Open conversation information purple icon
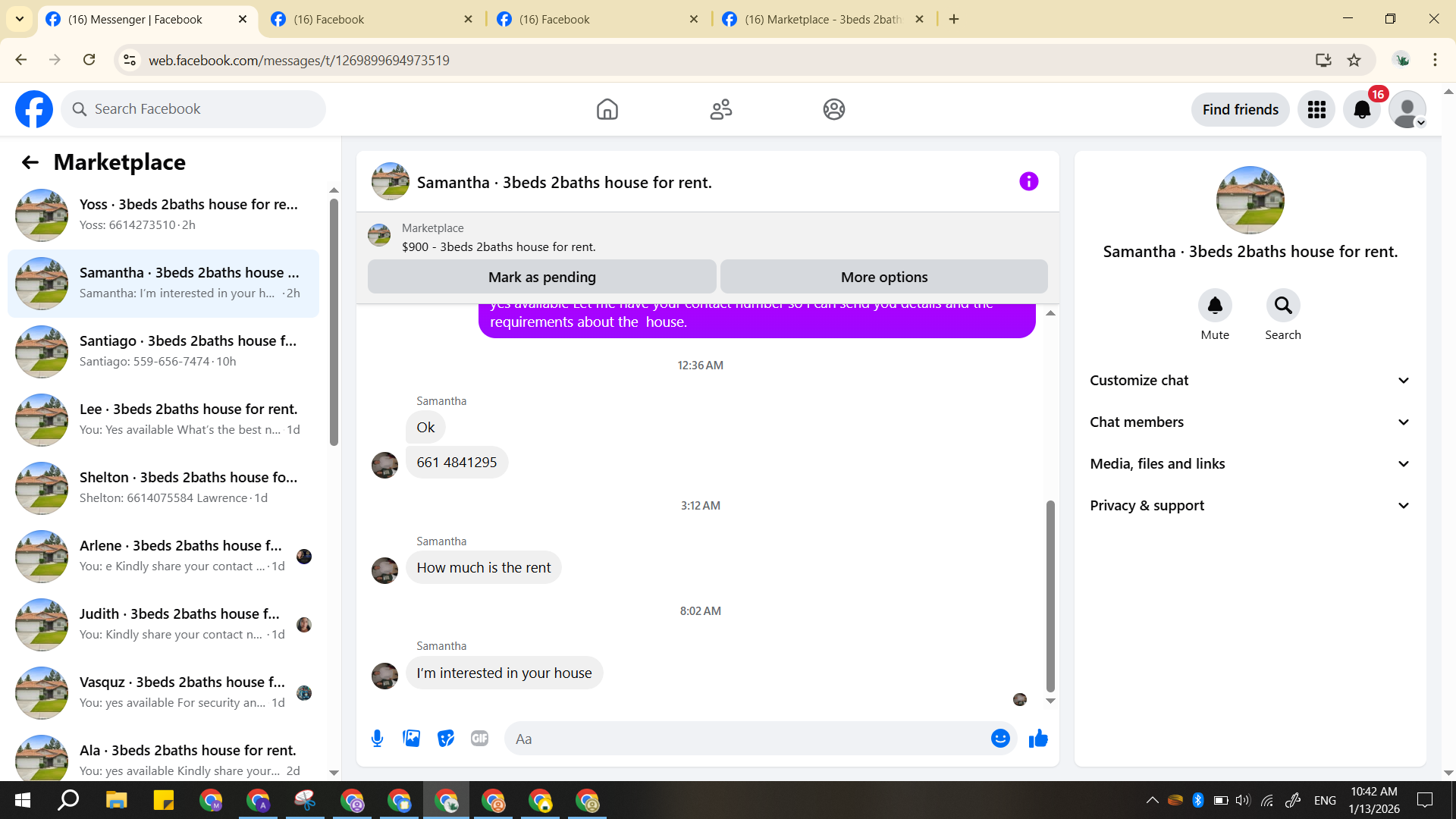 pos(1028,181)
